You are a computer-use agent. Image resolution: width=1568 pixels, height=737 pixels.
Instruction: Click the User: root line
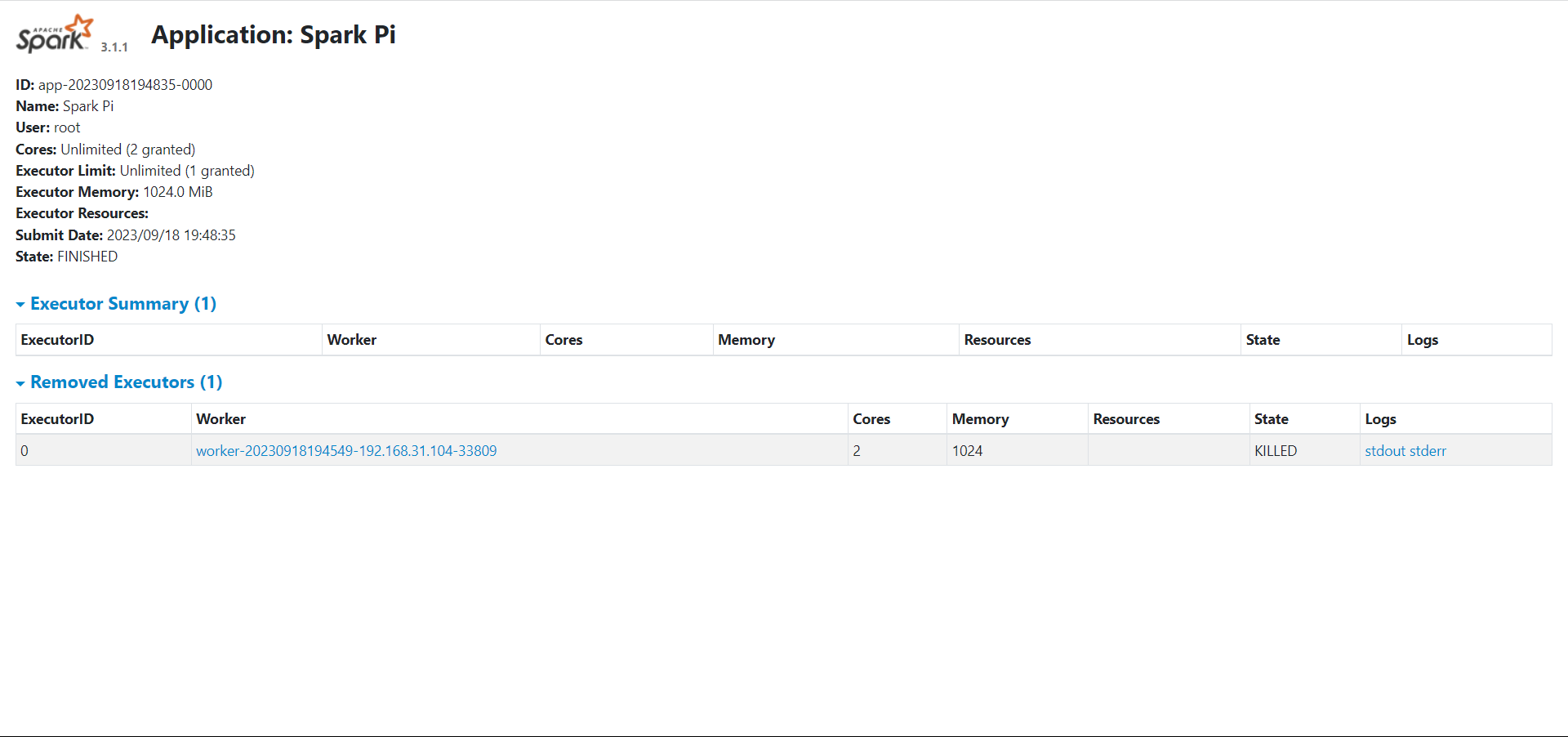48,127
